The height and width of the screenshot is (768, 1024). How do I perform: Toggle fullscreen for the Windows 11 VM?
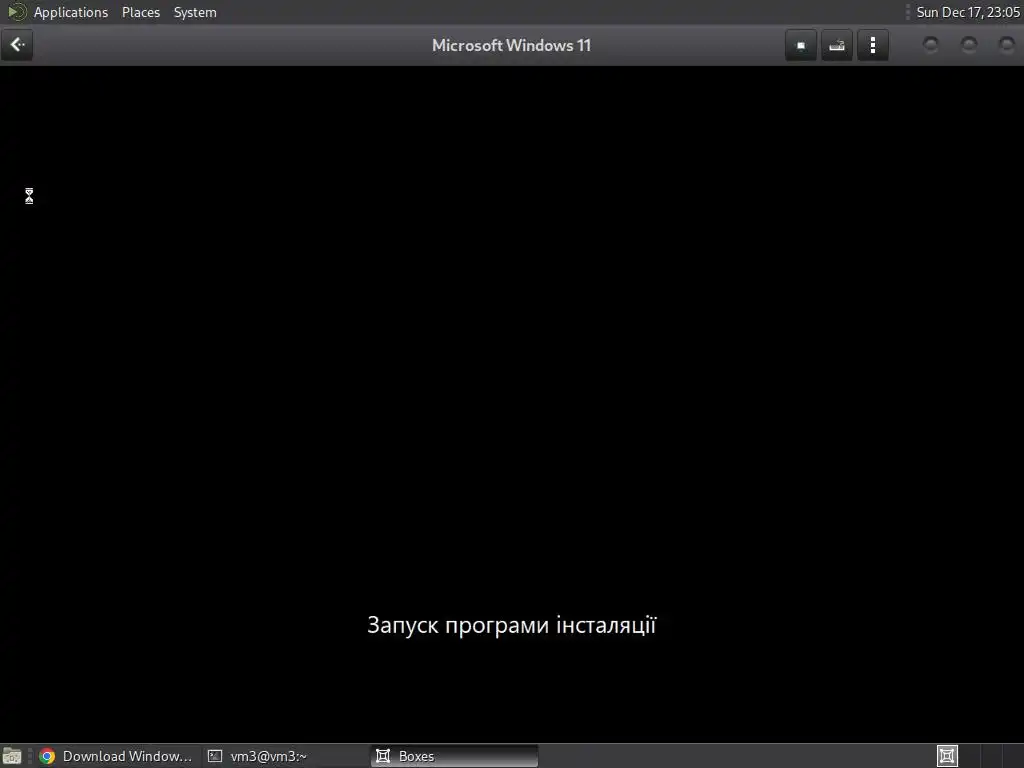point(801,45)
